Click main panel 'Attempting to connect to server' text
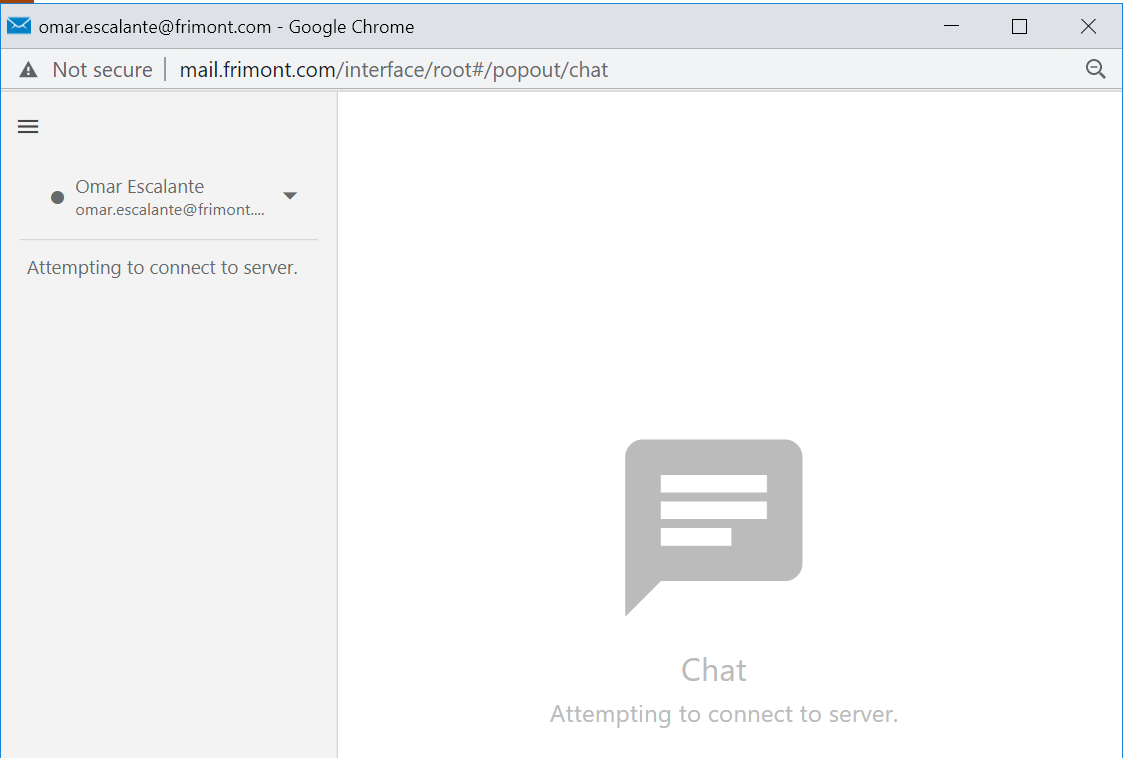1123x758 pixels. click(x=723, y=714)
